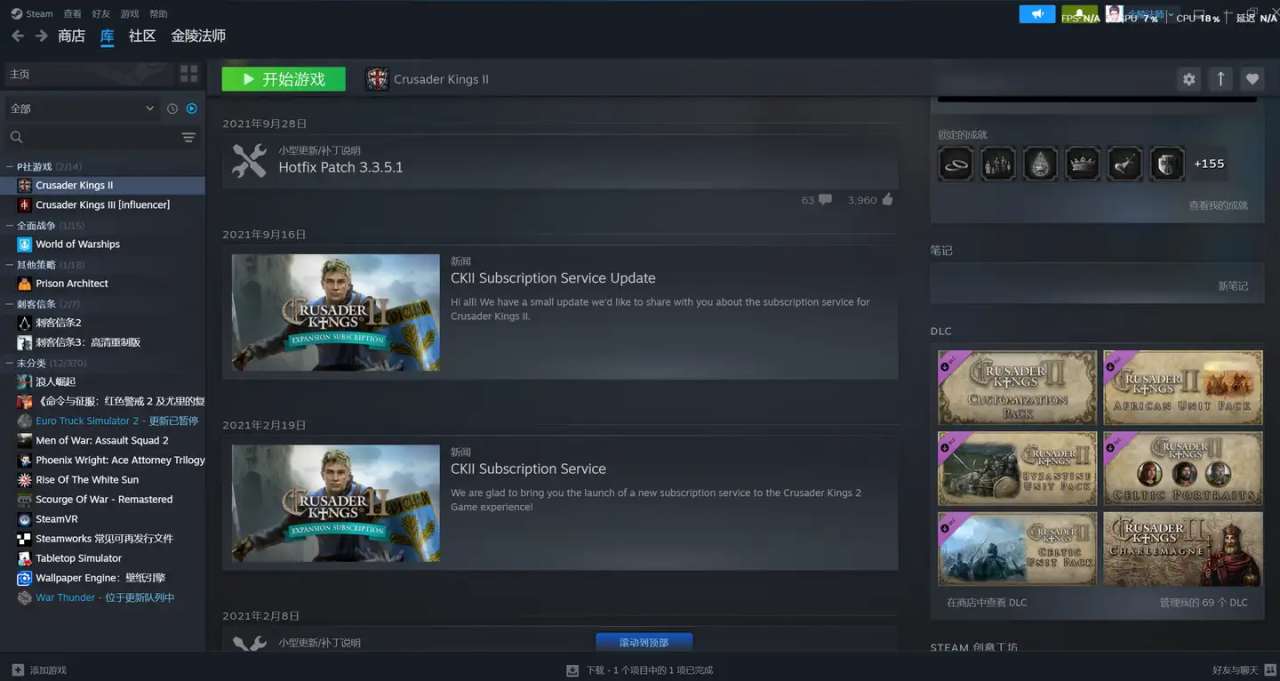Open the megaphone announcements button

tap(1037, 14)
